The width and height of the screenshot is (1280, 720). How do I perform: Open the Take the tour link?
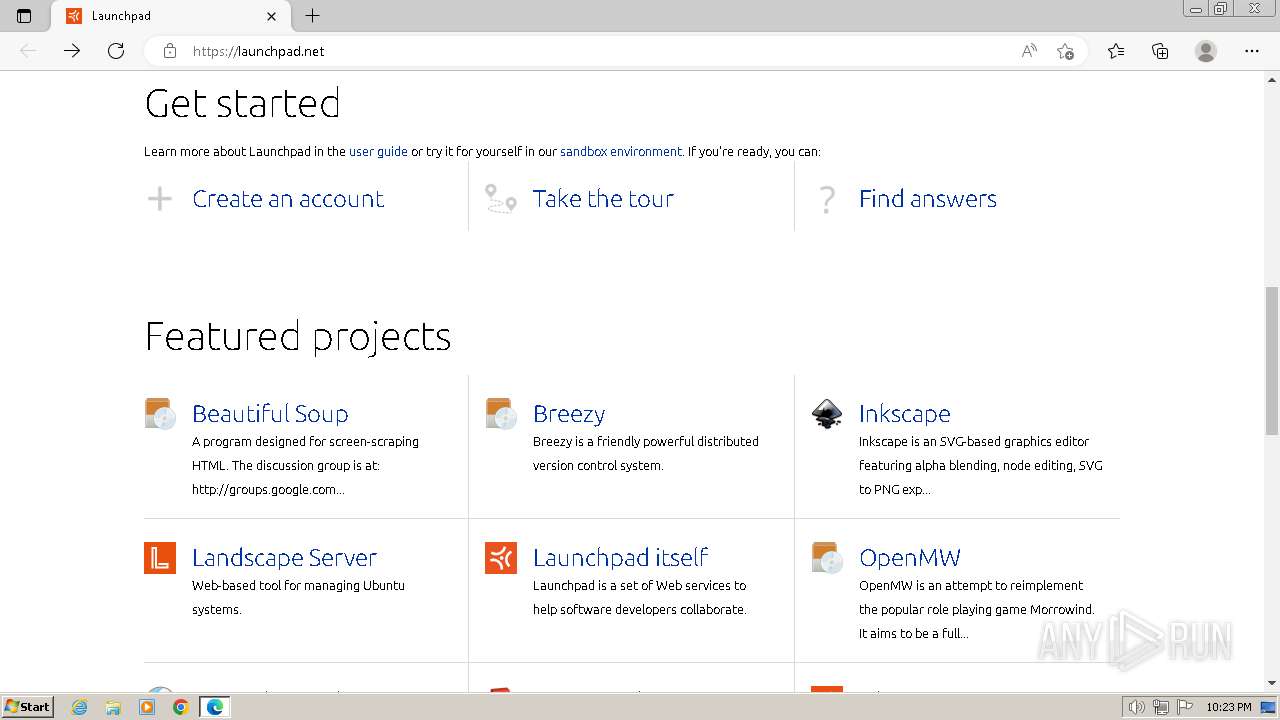(603, 199)
